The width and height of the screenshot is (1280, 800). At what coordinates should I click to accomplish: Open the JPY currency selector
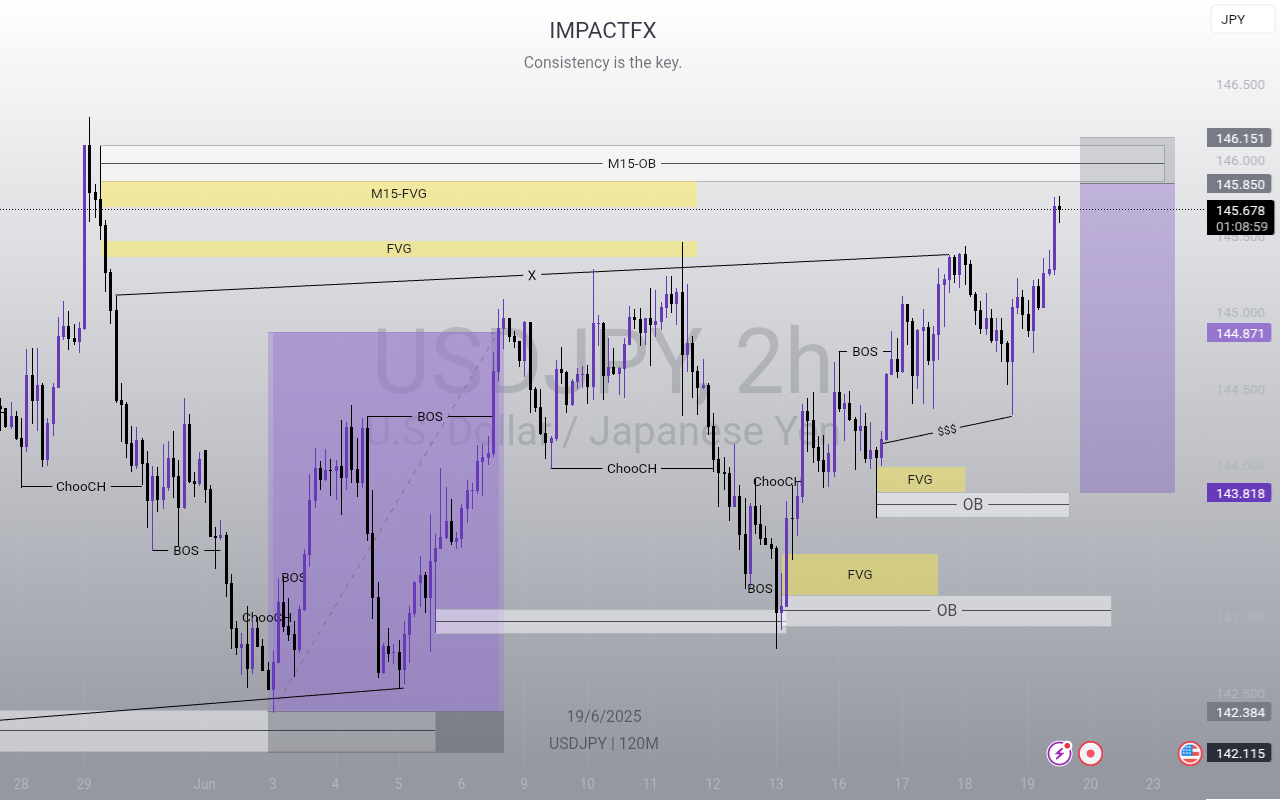click(1242, 19)
